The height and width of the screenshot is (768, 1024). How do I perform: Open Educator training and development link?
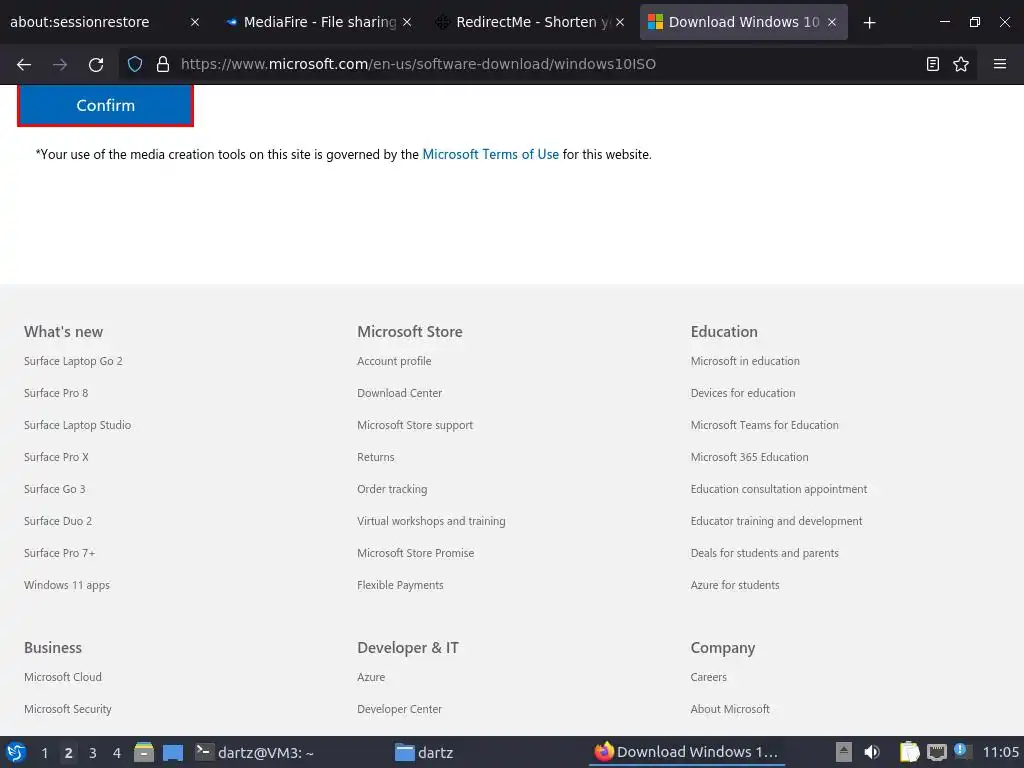(776, 521)
